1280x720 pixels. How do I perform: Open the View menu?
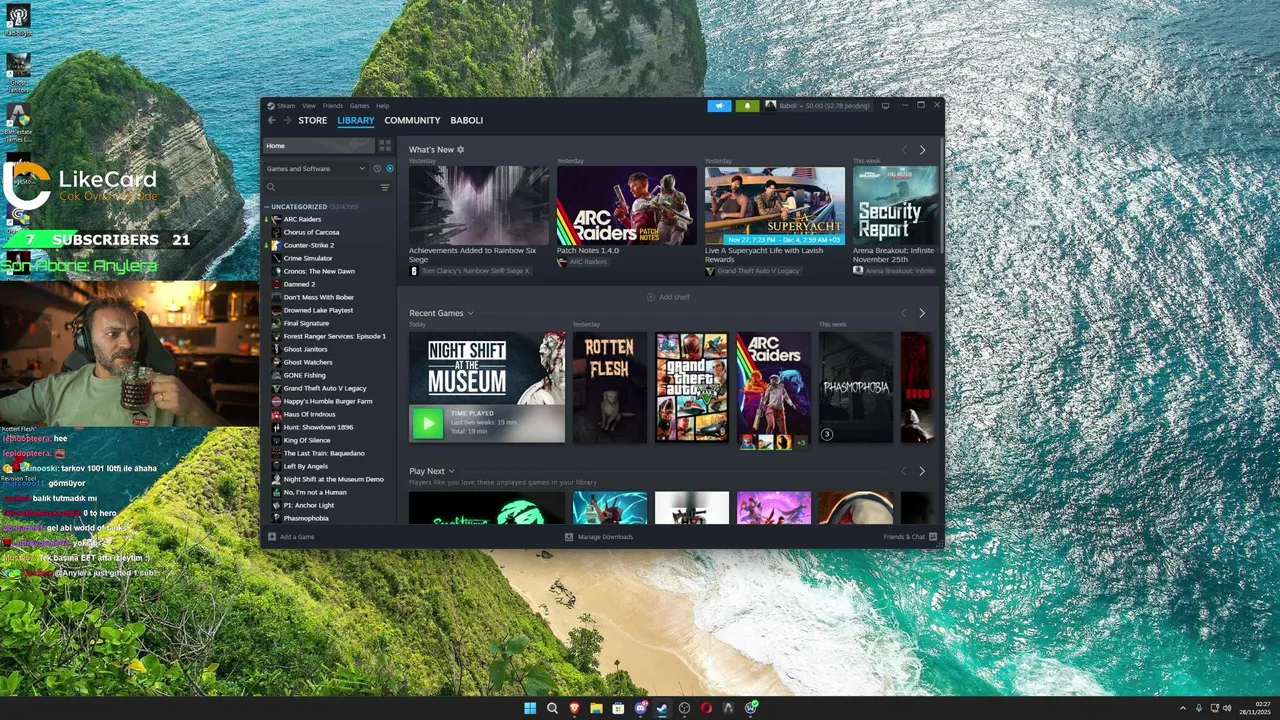[309, 105]
